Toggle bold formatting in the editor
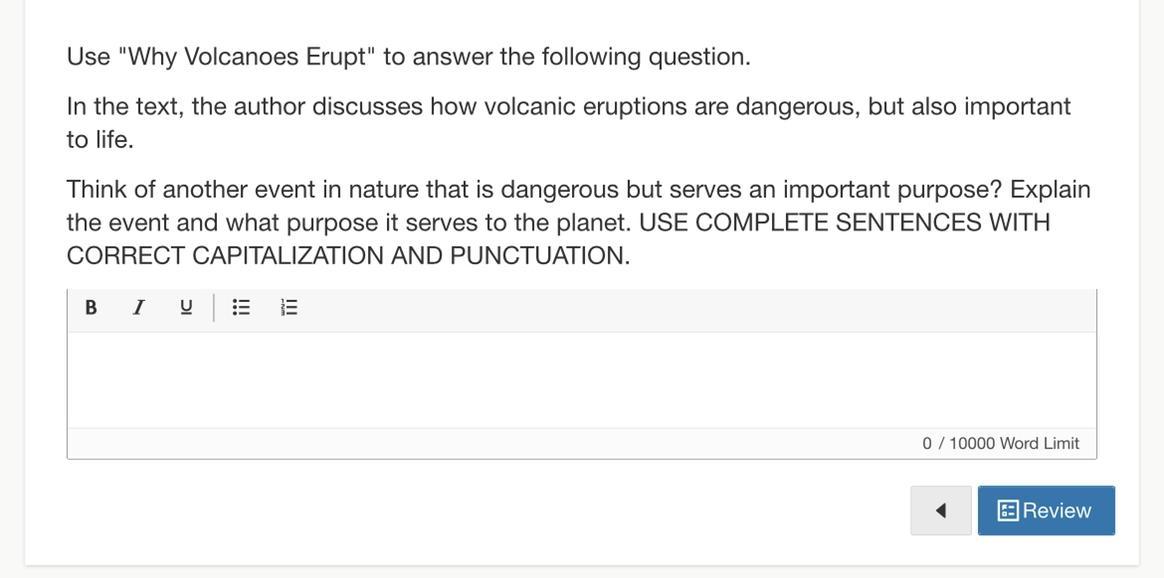 point(91,308)
